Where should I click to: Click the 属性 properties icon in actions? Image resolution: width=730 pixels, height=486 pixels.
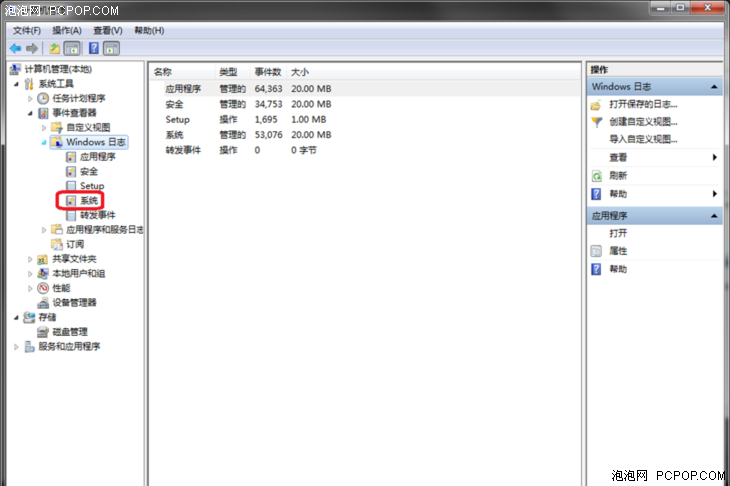pyautogui.click(x=596, y=251)
